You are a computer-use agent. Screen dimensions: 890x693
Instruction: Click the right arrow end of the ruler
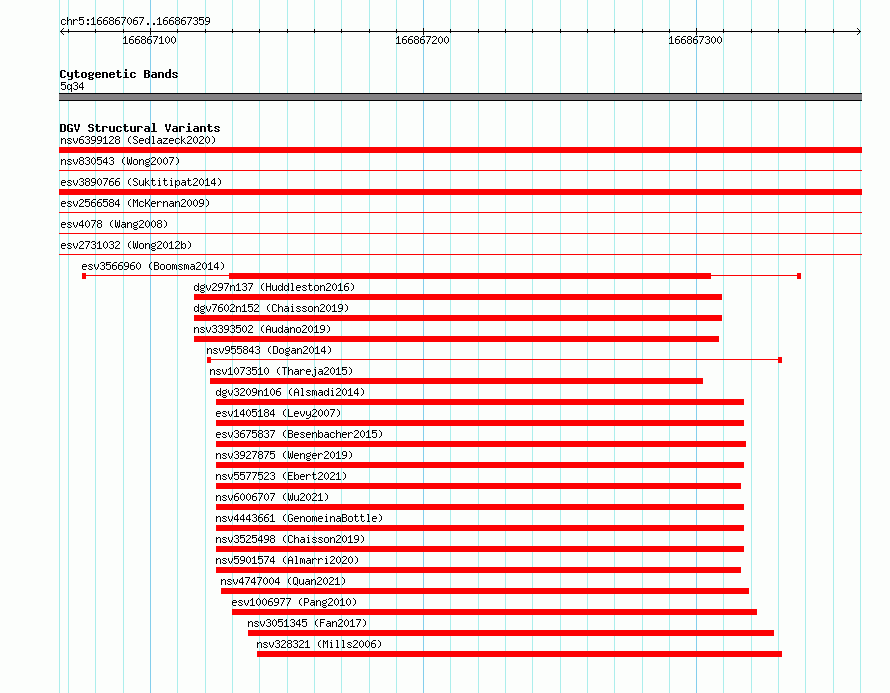(x=859, y=31)
